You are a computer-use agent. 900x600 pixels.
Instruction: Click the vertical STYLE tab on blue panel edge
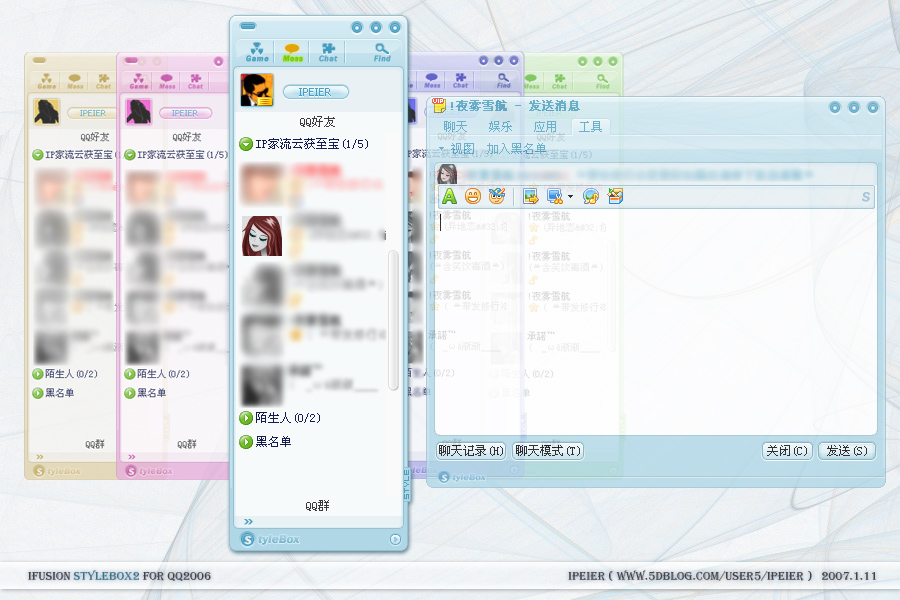406,484
